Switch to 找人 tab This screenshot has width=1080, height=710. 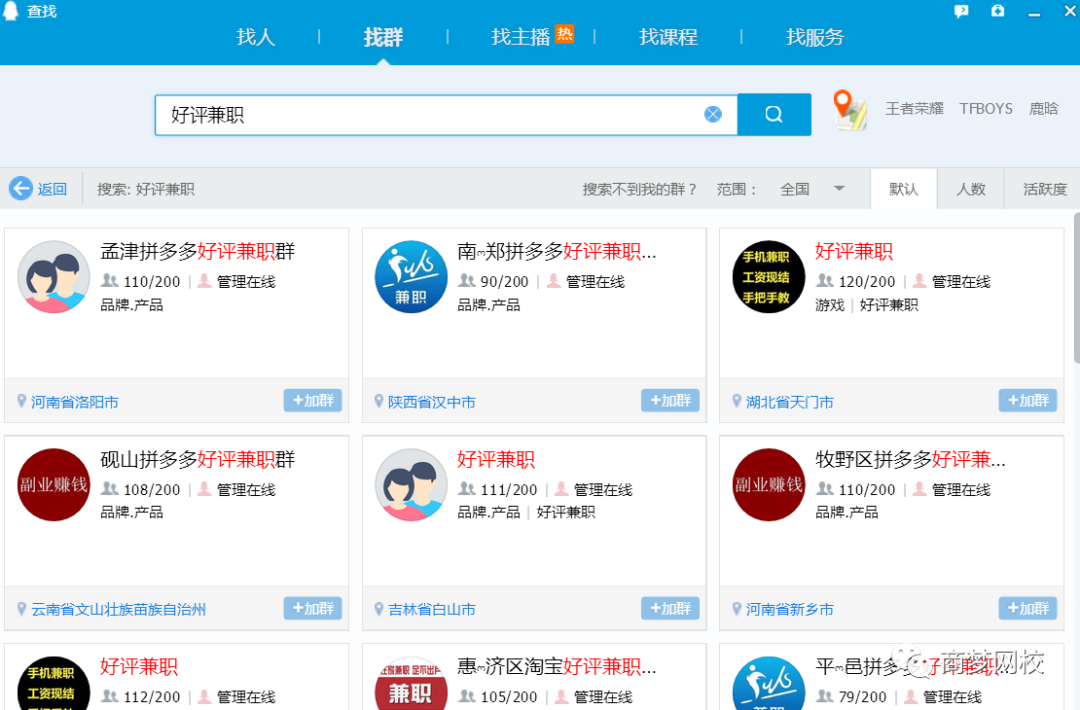[x=256, y=36]
